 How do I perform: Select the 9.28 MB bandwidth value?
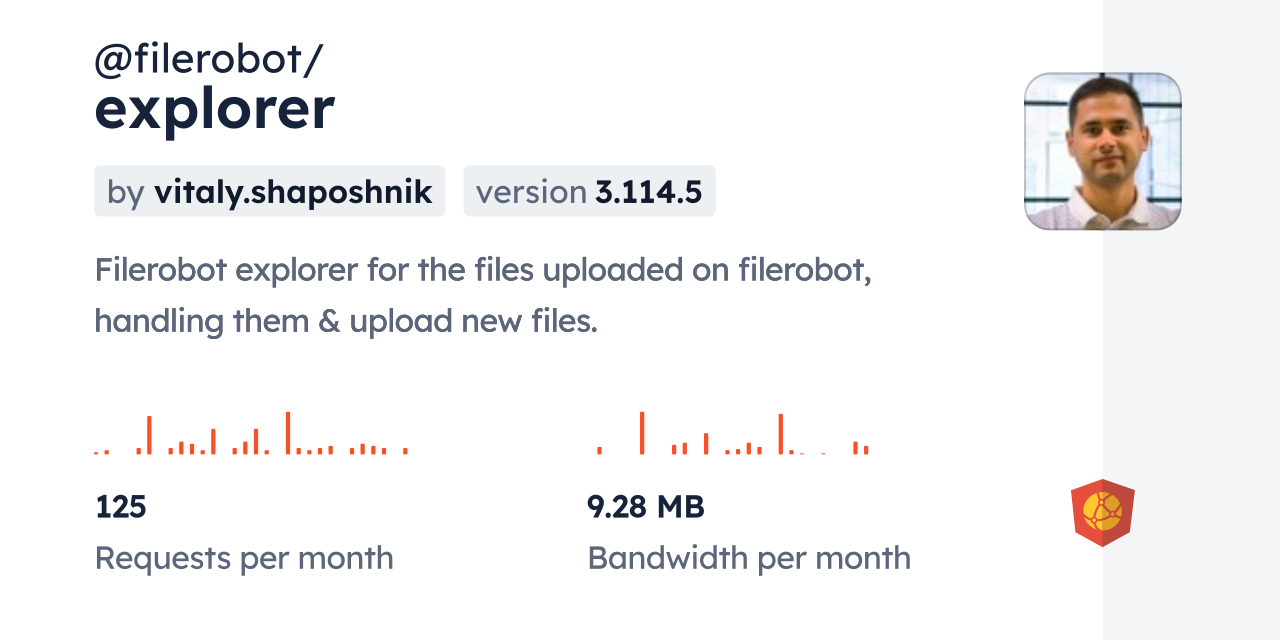click(646, 507)
